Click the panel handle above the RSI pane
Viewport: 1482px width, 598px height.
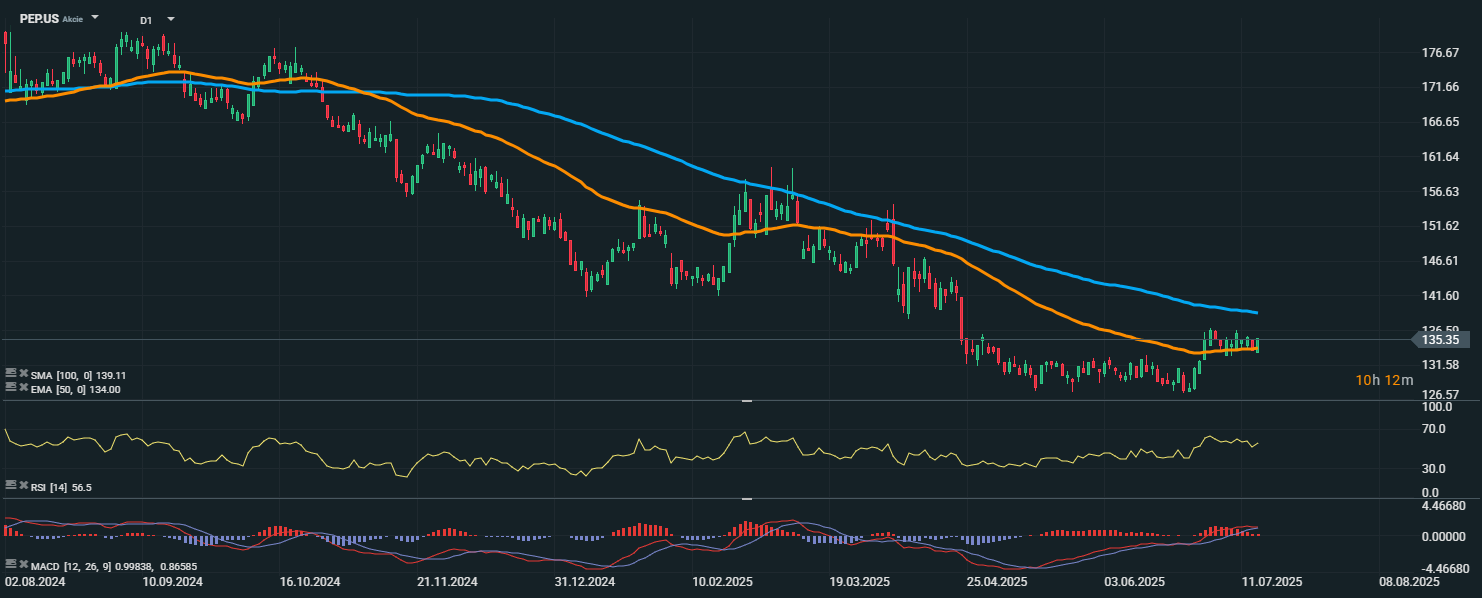(x=747, y=400)
